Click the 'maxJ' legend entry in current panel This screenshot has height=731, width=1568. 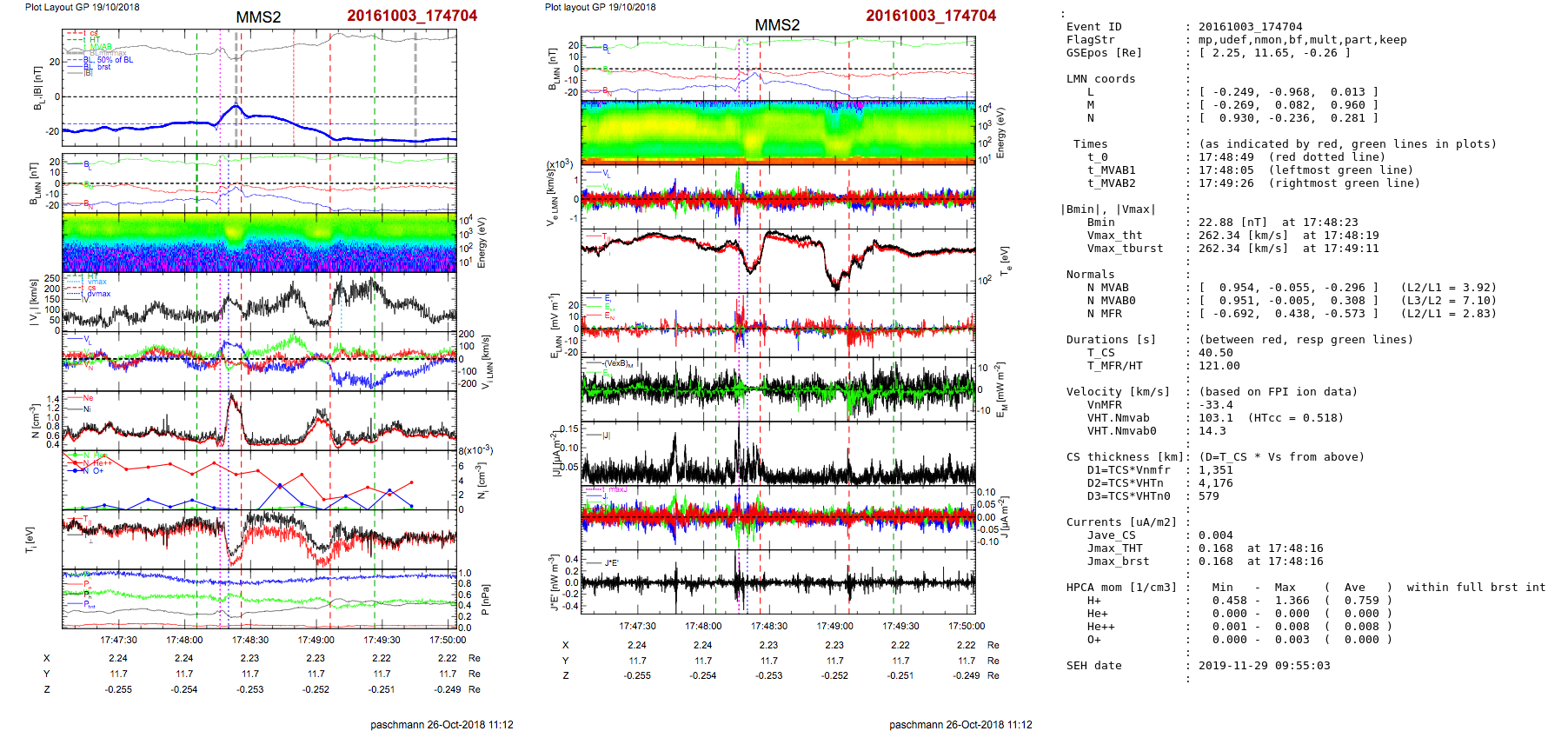point(616,489)
